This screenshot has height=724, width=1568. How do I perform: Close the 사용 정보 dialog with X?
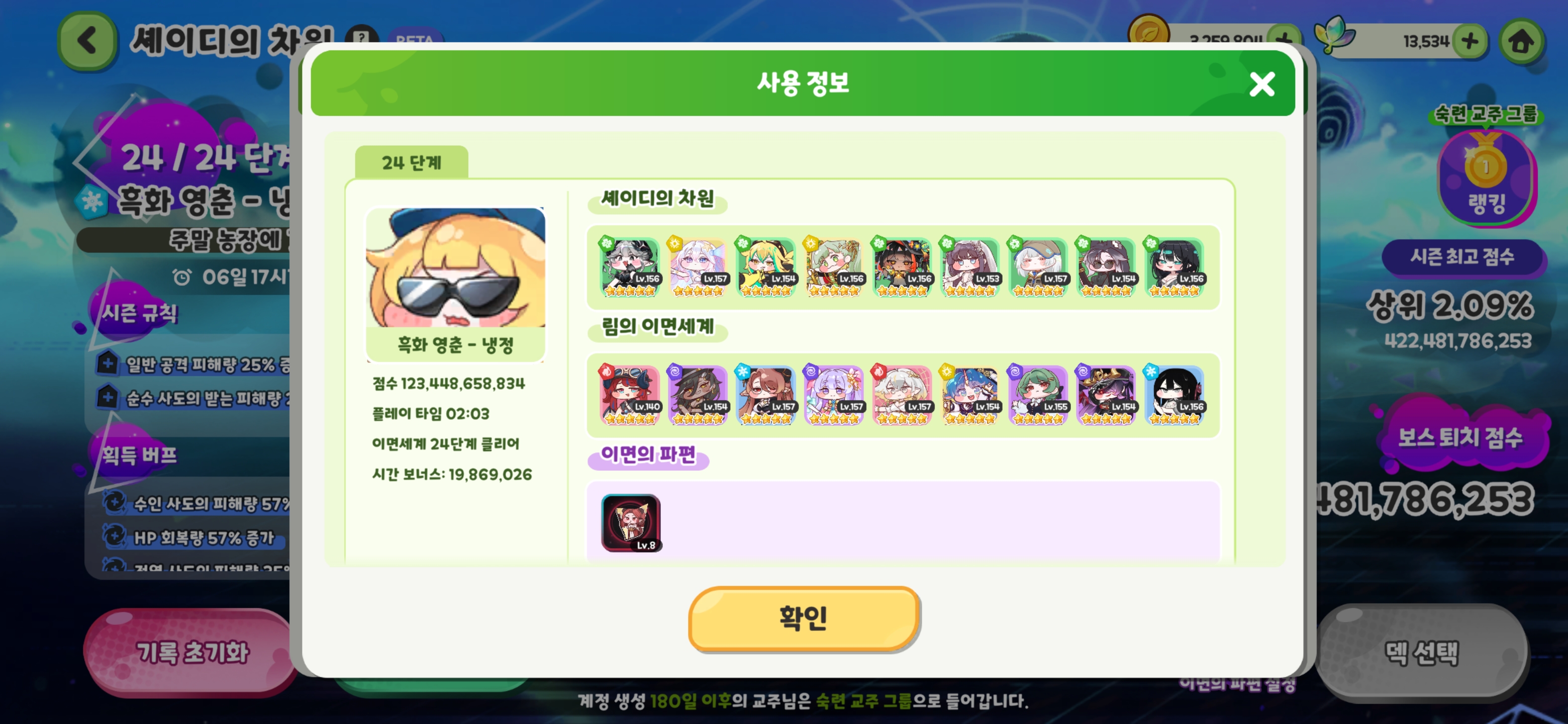tap(1262, 84)
